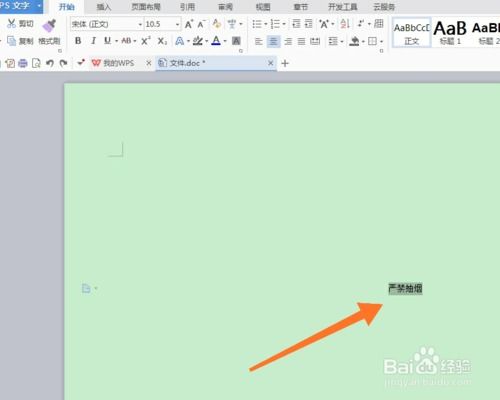Click the Undo arrow
Image resolution: width=500 pixels, height=400 pixels.
50,63
